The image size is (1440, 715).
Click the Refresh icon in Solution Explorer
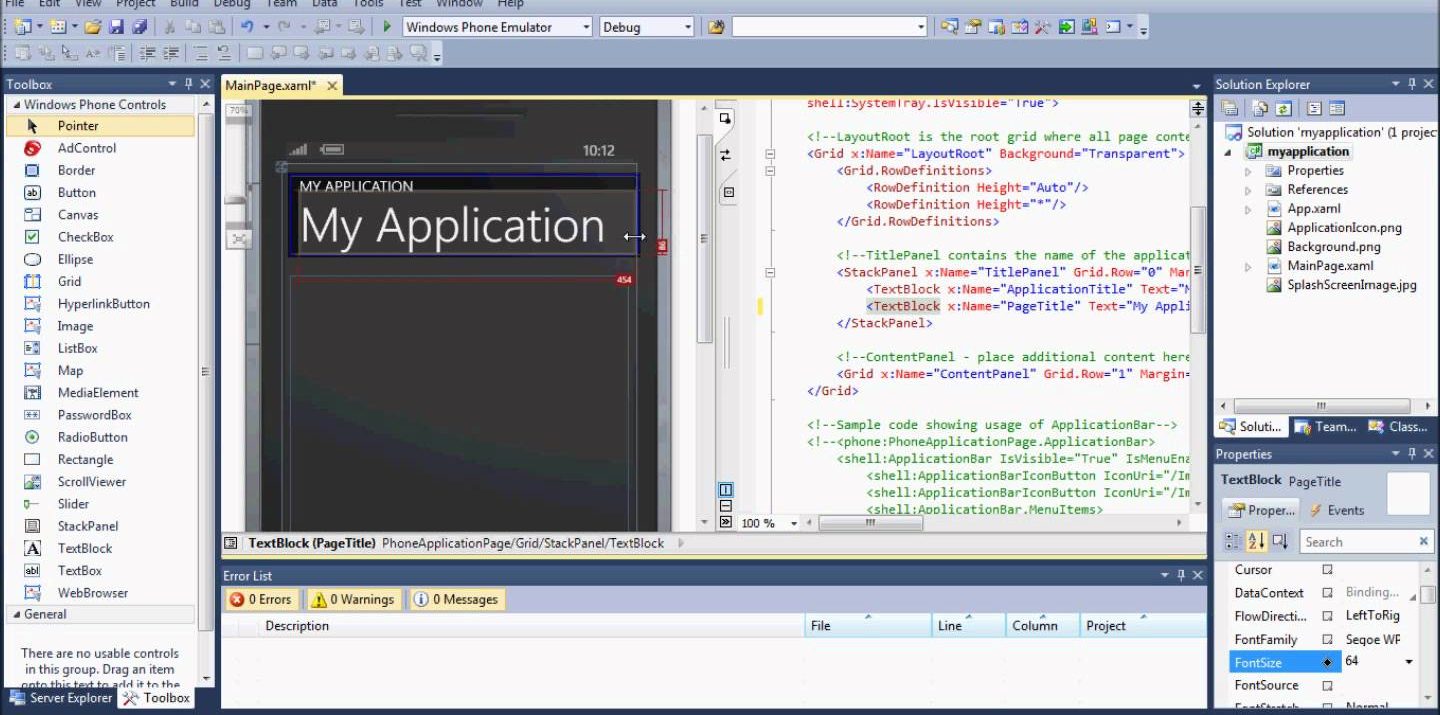[x=1283, y=108]
